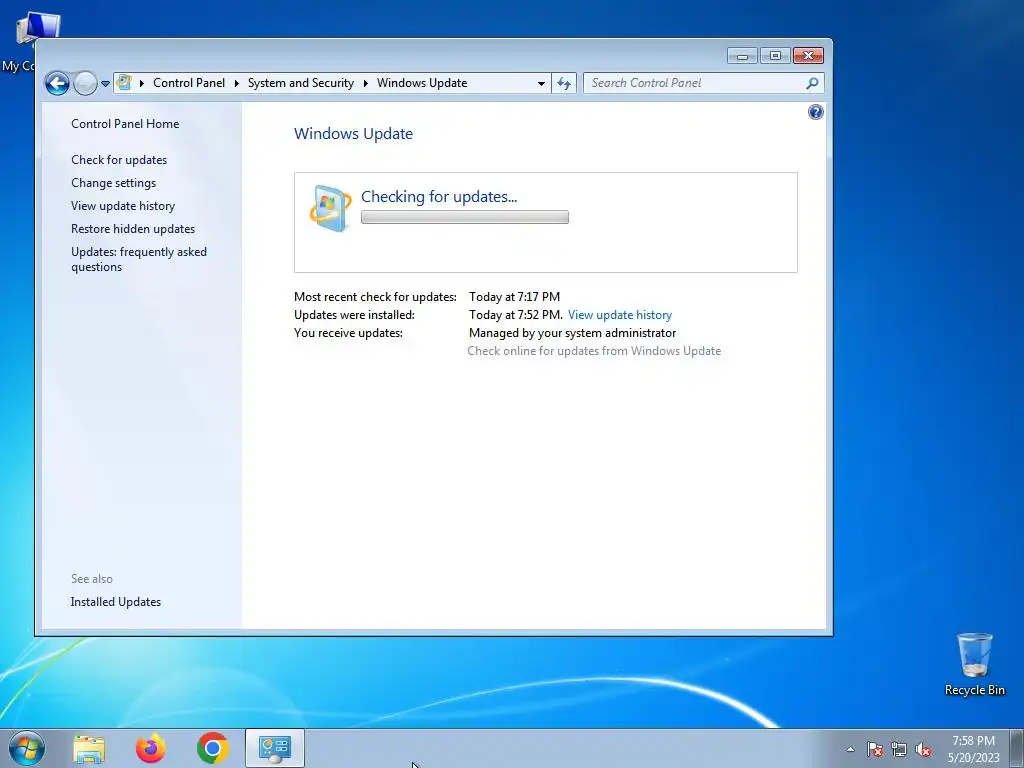The width and height of the screenshot is (1024, 768).
Task: Expand the arrow before Control Panel breadcrumb
Action: tap(142, 83)
